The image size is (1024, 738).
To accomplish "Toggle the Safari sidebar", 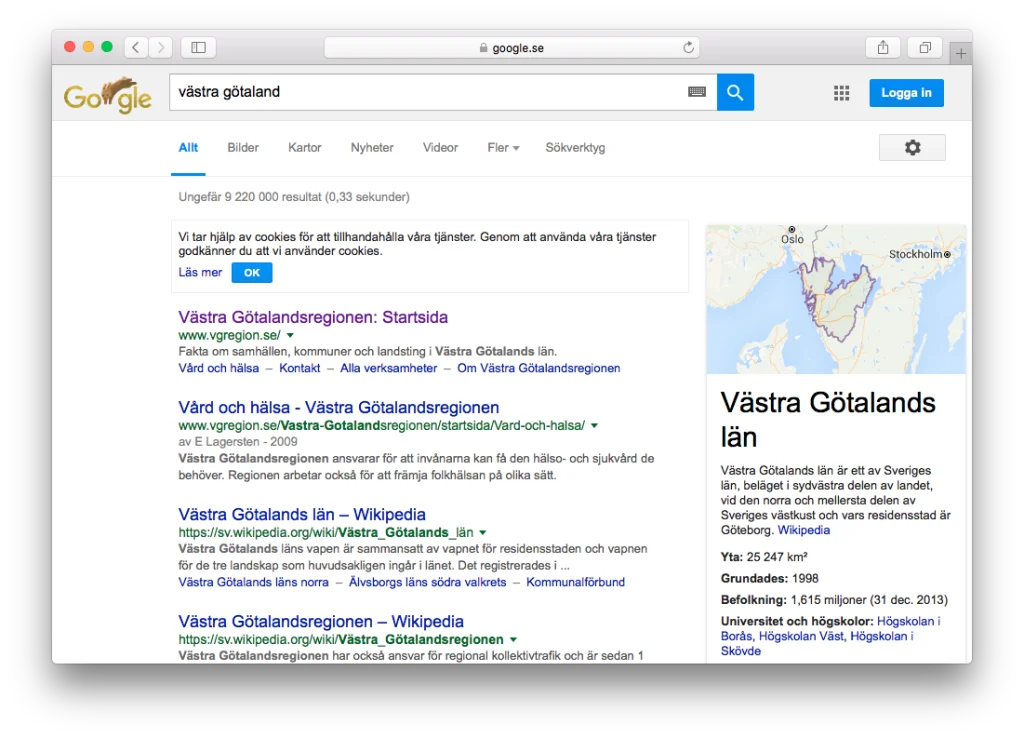I will click(x=198, y=47).
